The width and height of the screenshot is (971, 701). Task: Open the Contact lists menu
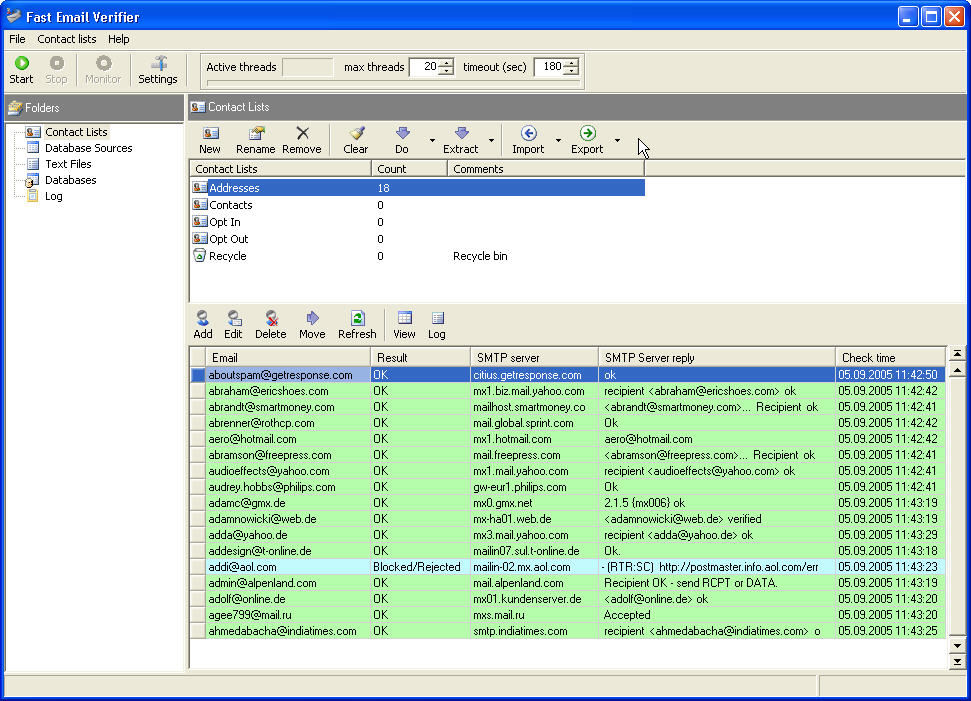[66, 39]
